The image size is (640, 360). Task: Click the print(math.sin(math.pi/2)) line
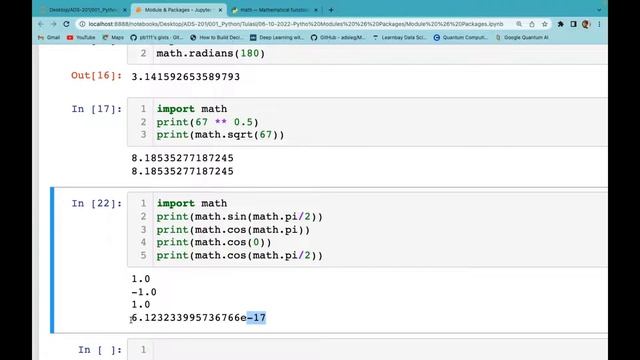coord(240,216)
